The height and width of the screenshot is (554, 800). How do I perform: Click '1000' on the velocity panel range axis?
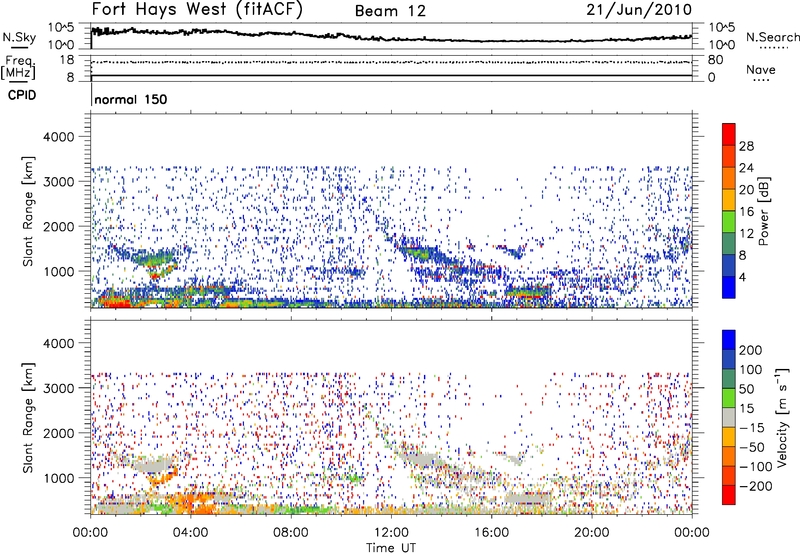click(58, 478)
